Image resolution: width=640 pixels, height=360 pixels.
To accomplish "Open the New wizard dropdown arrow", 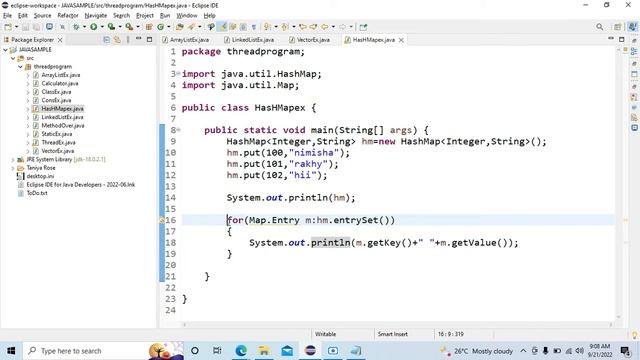I will pyautogui.click(x=16, y=27).
